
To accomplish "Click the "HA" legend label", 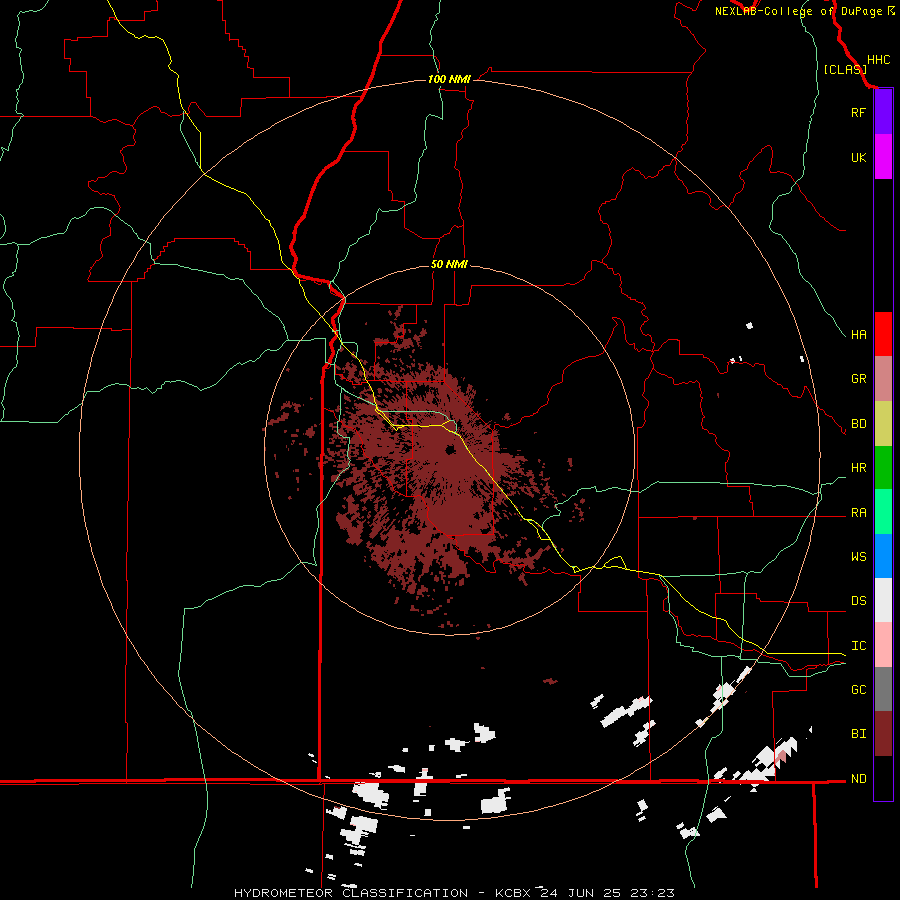I will click(x=858, y=335).
